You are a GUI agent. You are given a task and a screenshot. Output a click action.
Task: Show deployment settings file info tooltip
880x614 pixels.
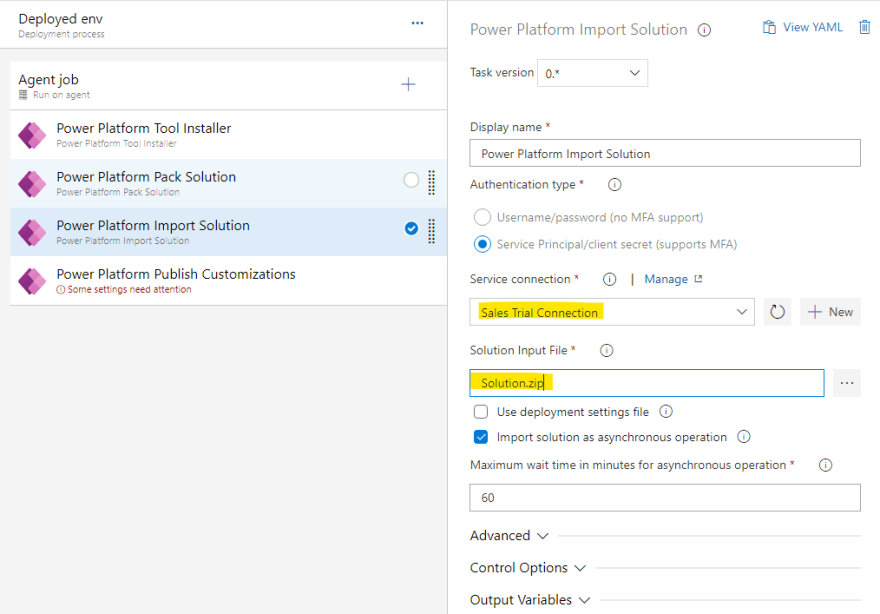[x=666, y=412]
